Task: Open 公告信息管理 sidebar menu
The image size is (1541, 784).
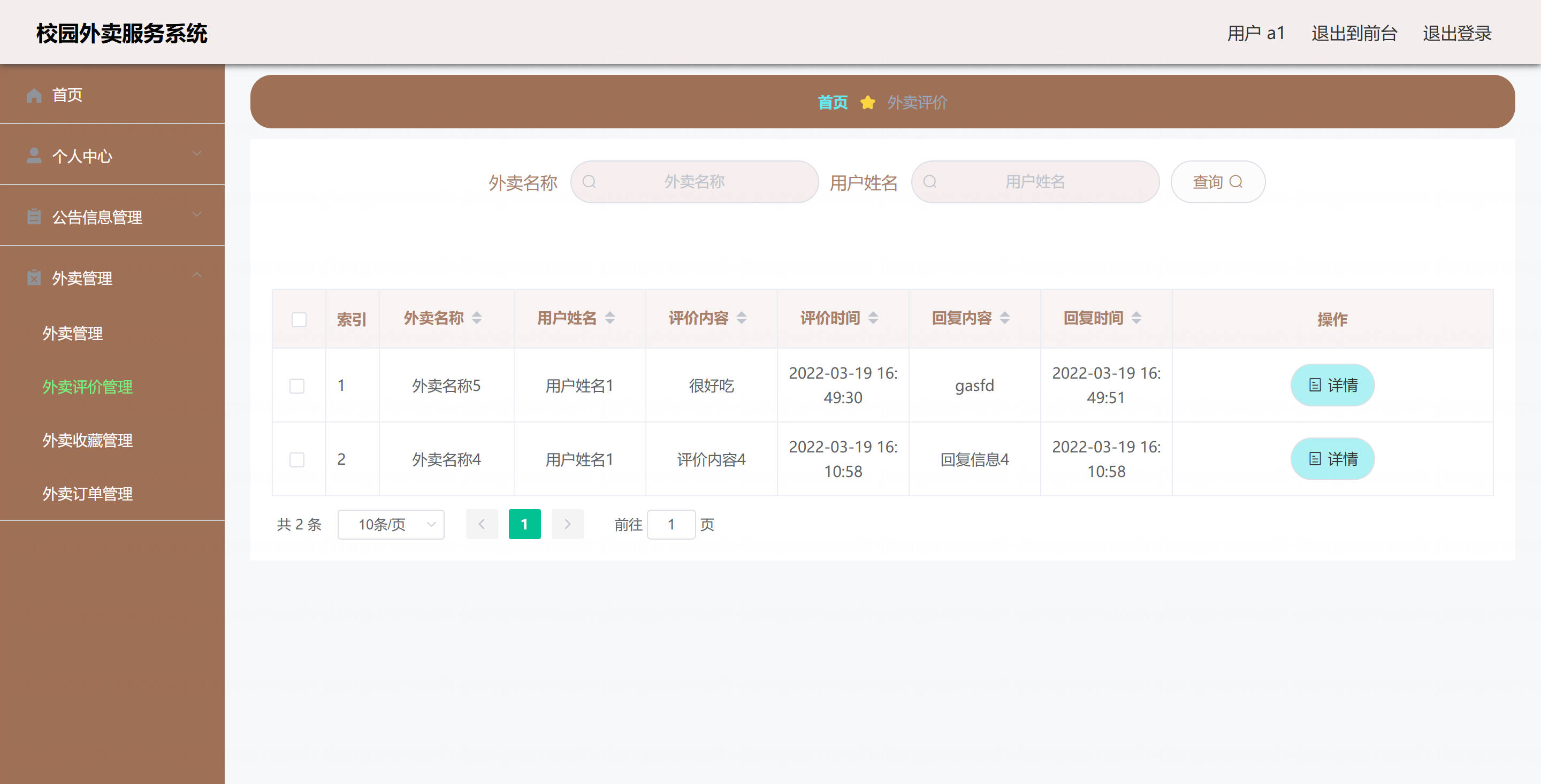Action: click(112, 217)
